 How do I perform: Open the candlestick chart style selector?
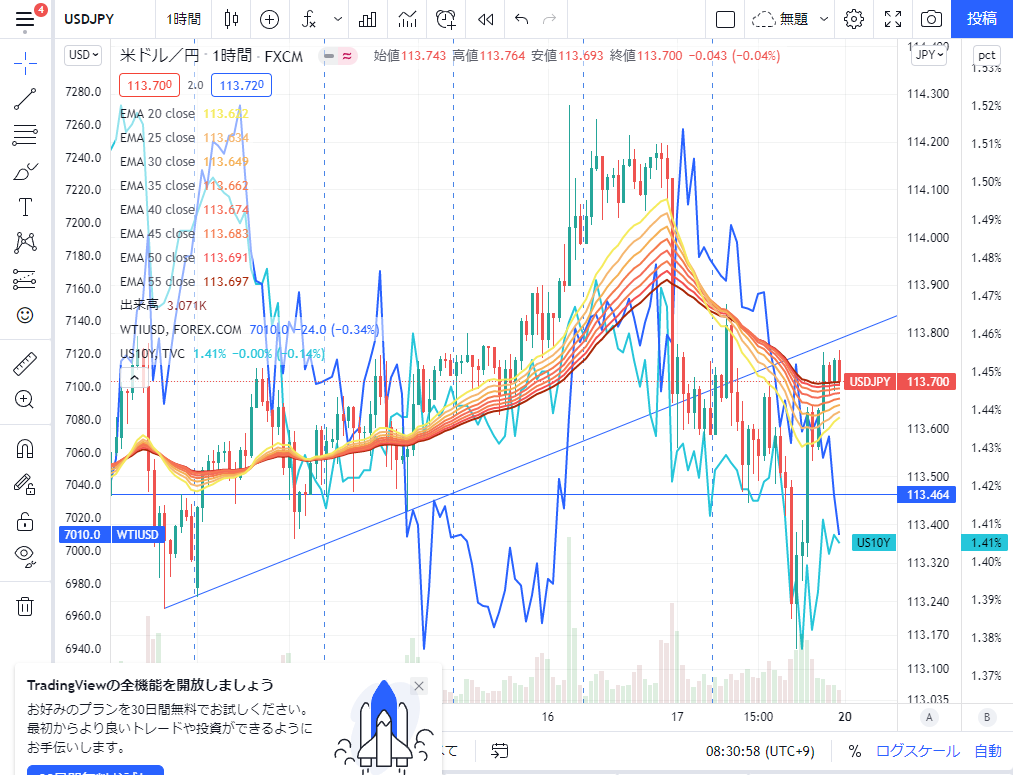pos(231,19)
